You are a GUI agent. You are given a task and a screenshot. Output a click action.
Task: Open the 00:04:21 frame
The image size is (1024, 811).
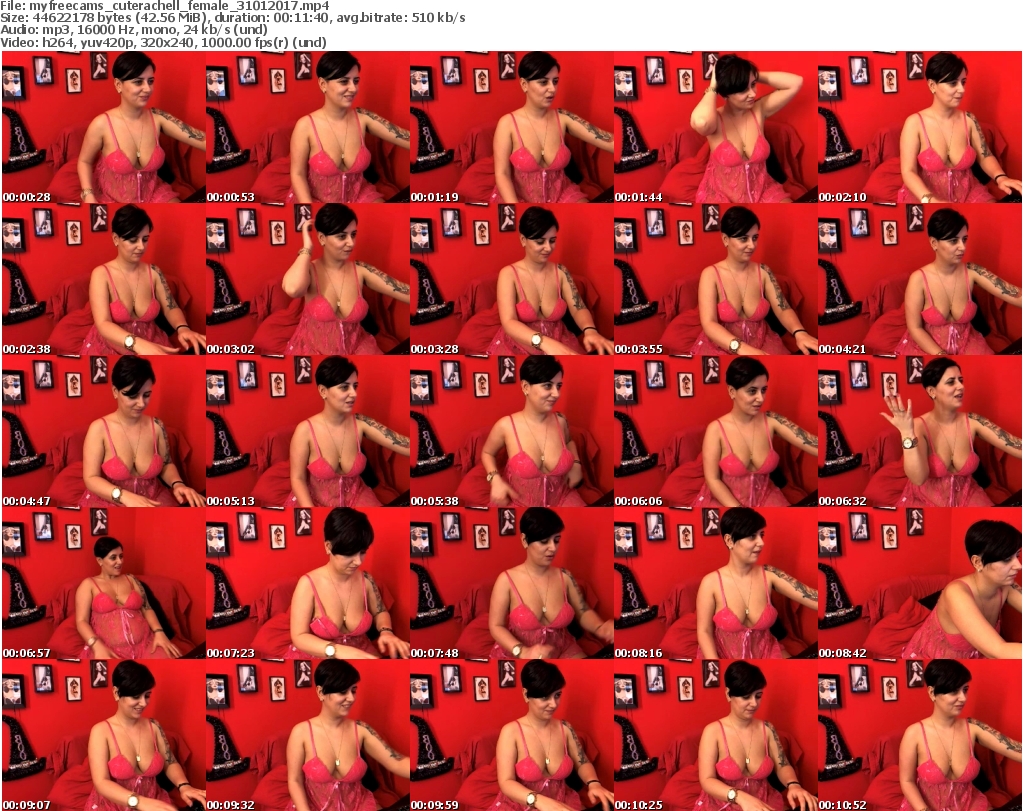920,279
